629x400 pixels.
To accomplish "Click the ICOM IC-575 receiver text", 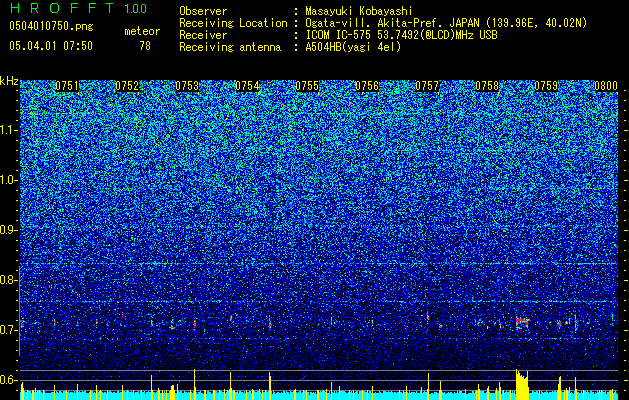I will tap(401, 35).
